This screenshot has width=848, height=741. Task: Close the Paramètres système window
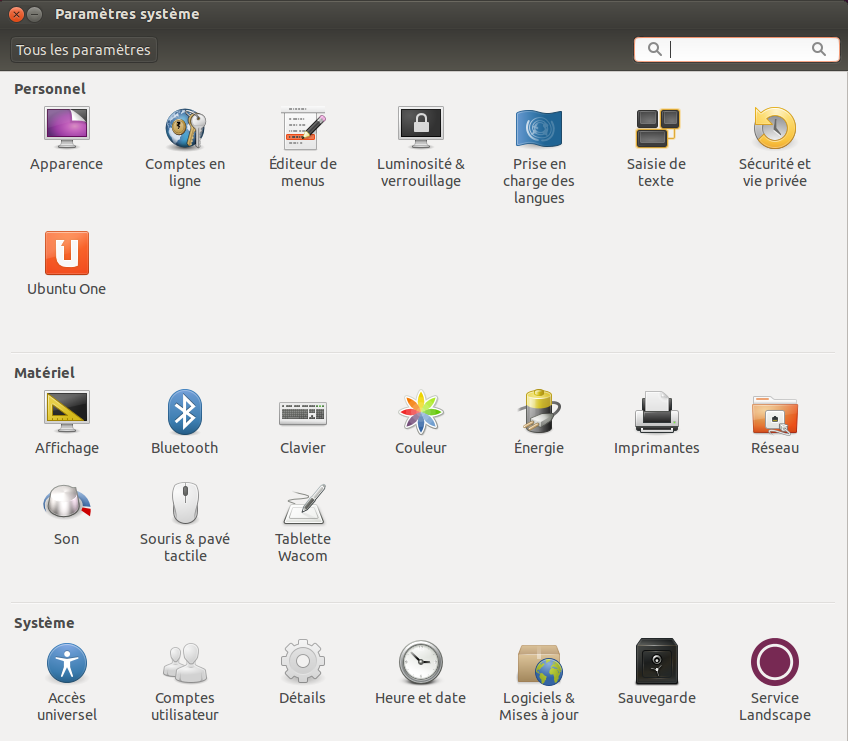(x=17, y=14)
